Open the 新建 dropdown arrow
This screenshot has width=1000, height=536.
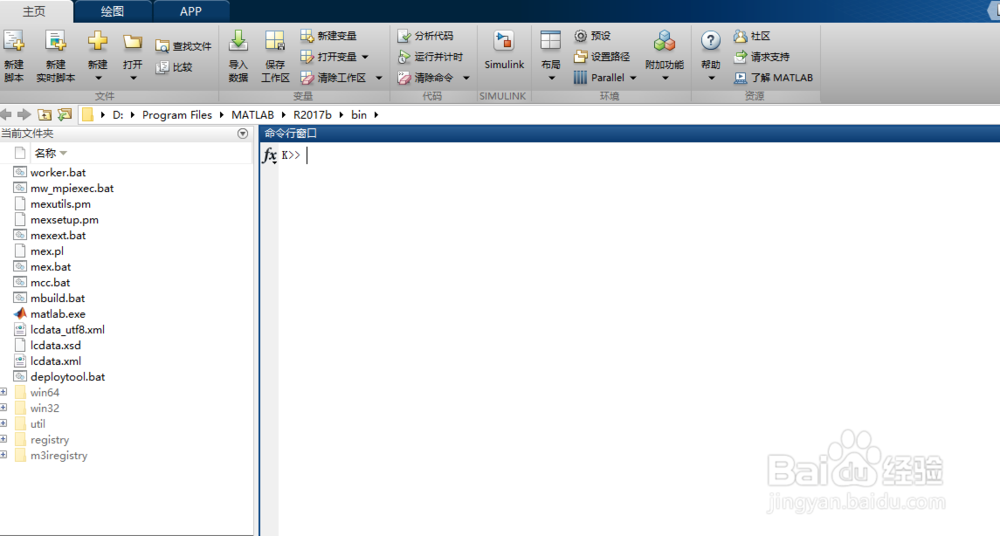point(98,78)
